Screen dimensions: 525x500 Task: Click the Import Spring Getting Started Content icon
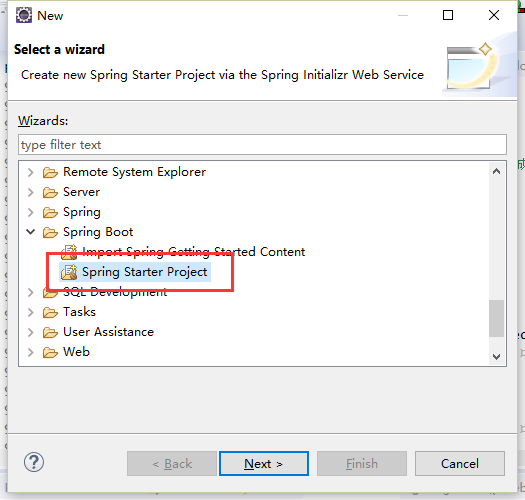click(69, 252)
